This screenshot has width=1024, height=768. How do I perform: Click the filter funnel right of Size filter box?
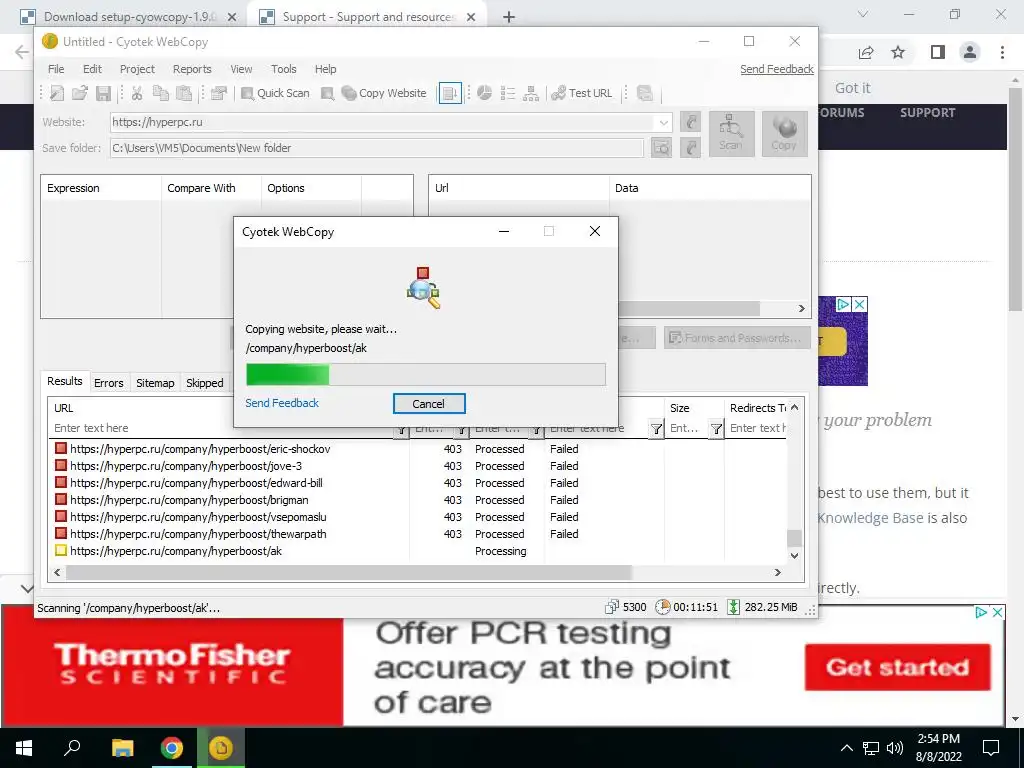(x=716, y=429)
